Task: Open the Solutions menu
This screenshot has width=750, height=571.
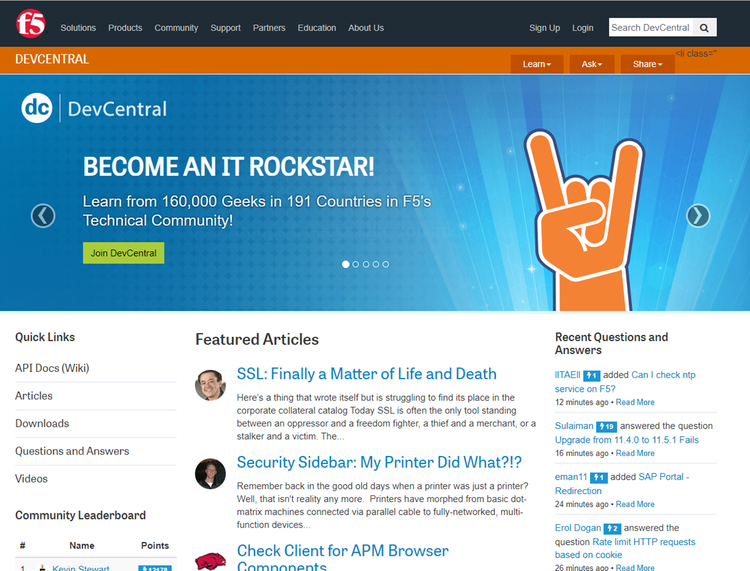Action: coord(78,28)
